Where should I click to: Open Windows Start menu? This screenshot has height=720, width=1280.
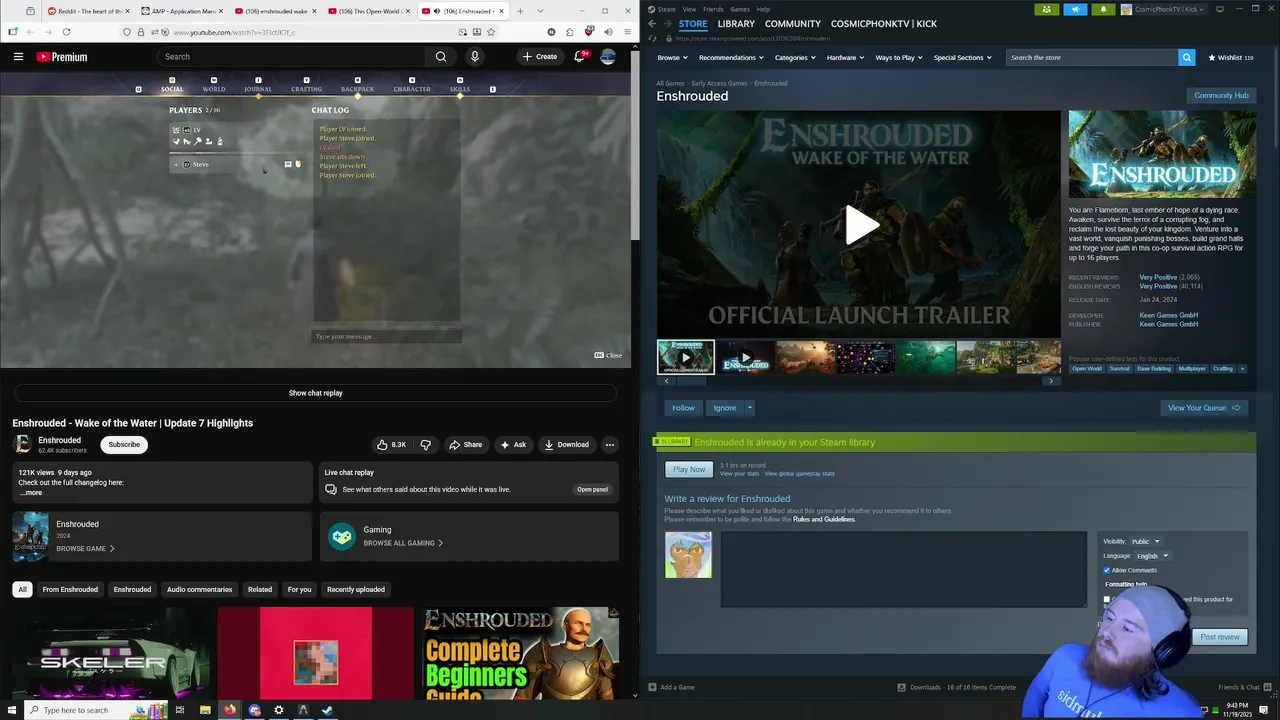point(12,710)
